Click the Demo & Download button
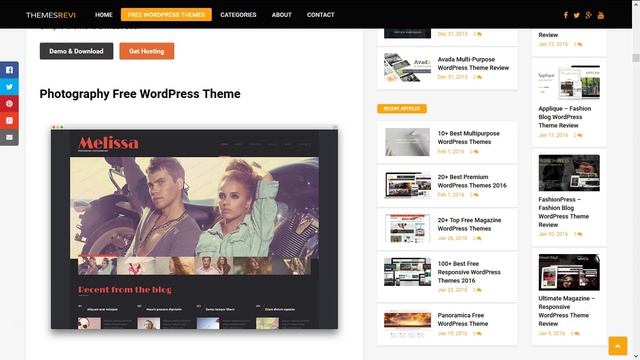The image size is (640, 360). coord(76,51)
